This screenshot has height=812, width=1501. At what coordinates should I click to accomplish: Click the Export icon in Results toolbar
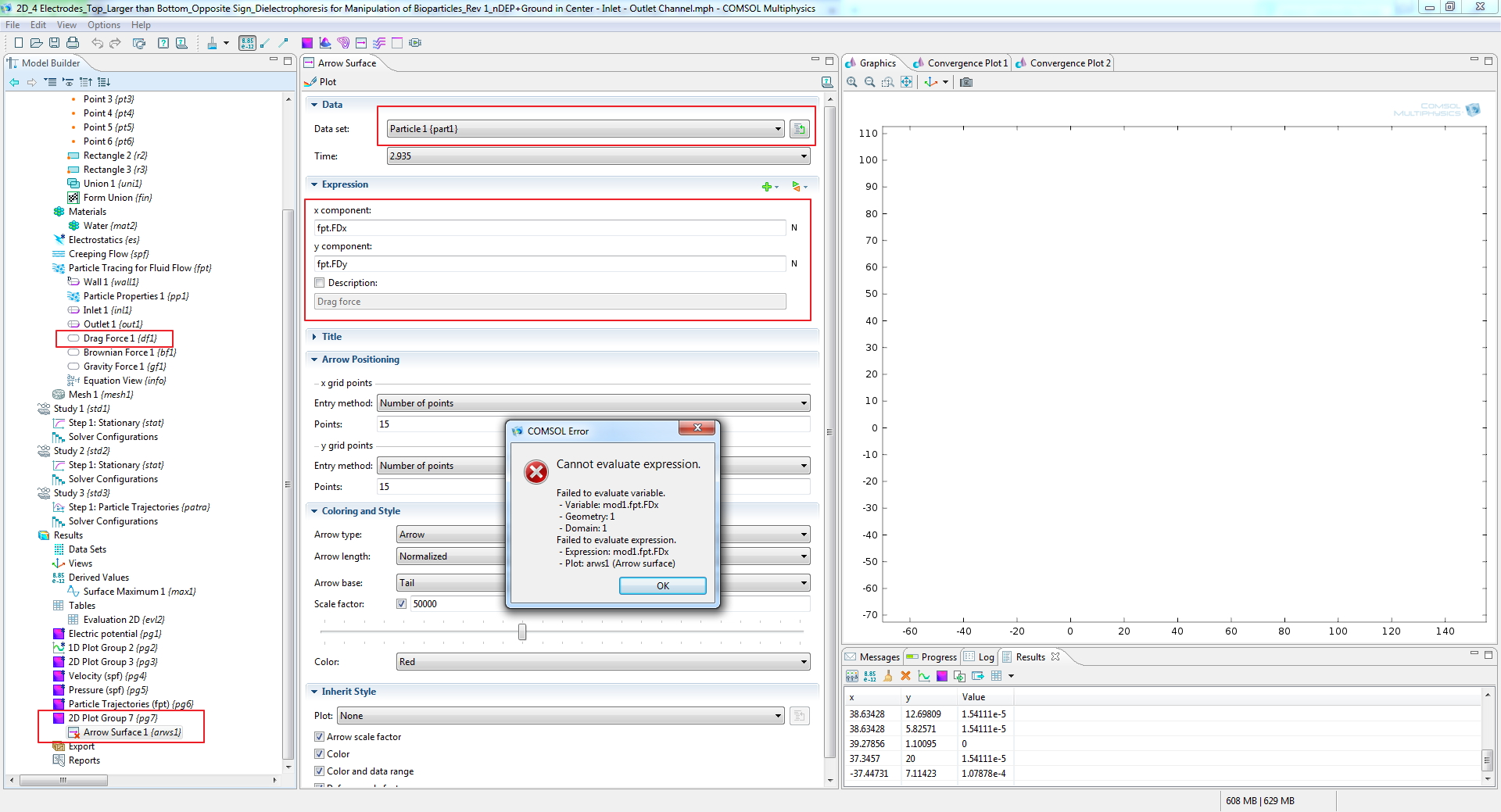978,676
